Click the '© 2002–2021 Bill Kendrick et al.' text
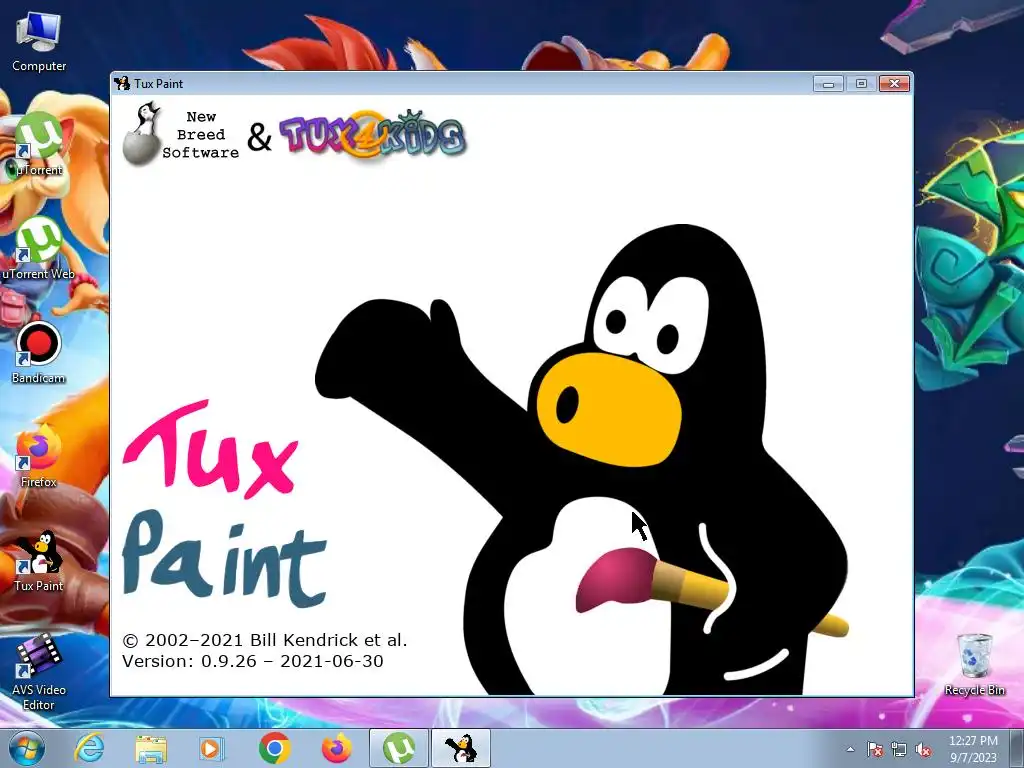Image resolution: width=1024 pixels, height=768 pixels. 264,640
